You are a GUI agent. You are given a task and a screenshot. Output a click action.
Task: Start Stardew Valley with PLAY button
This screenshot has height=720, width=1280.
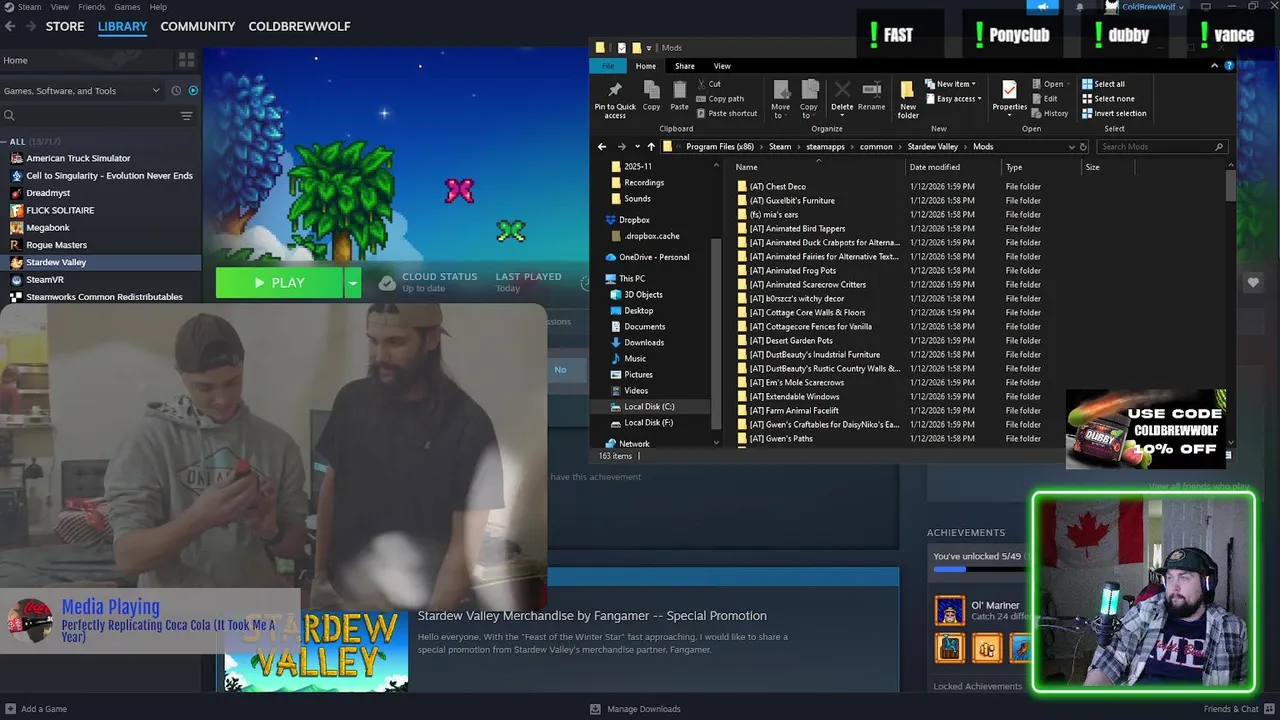(x=279, y=283)
